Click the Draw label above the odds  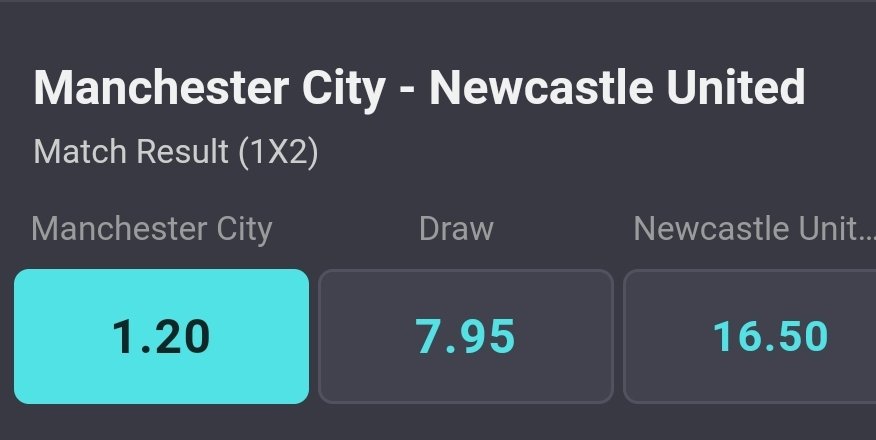pos(456,229)
